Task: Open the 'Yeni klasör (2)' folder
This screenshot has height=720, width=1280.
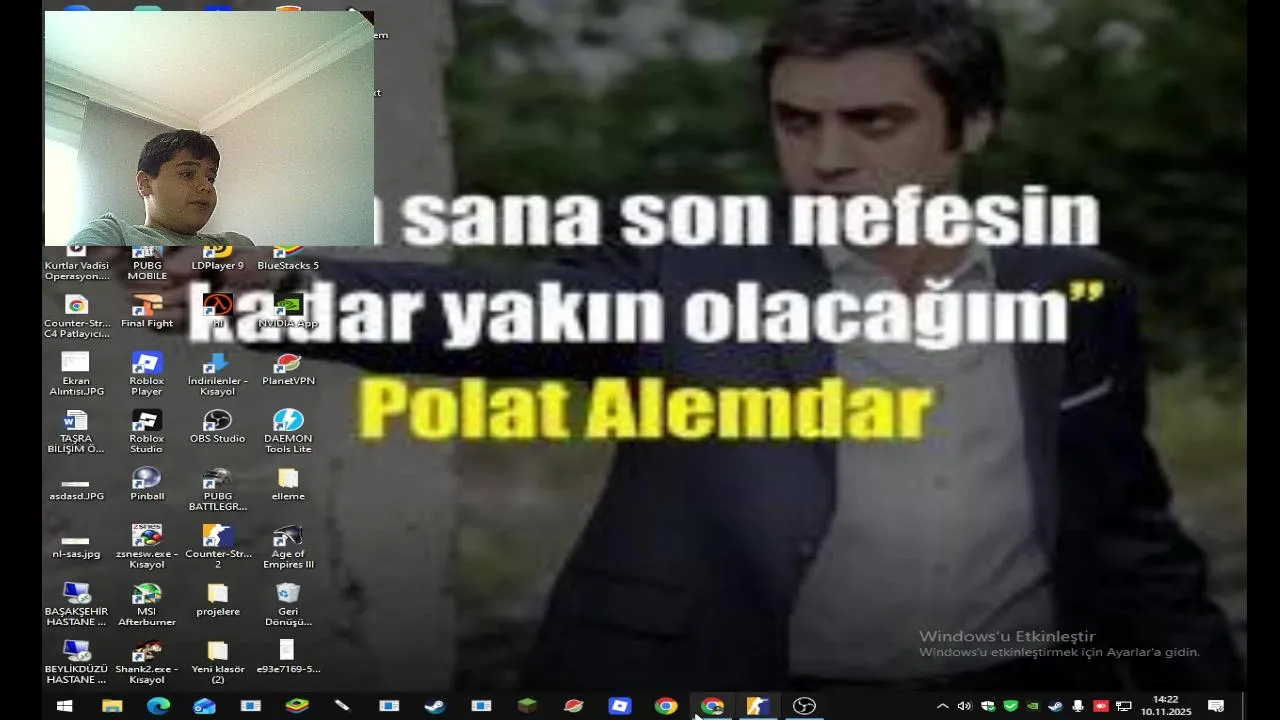Action: point(217,661)
